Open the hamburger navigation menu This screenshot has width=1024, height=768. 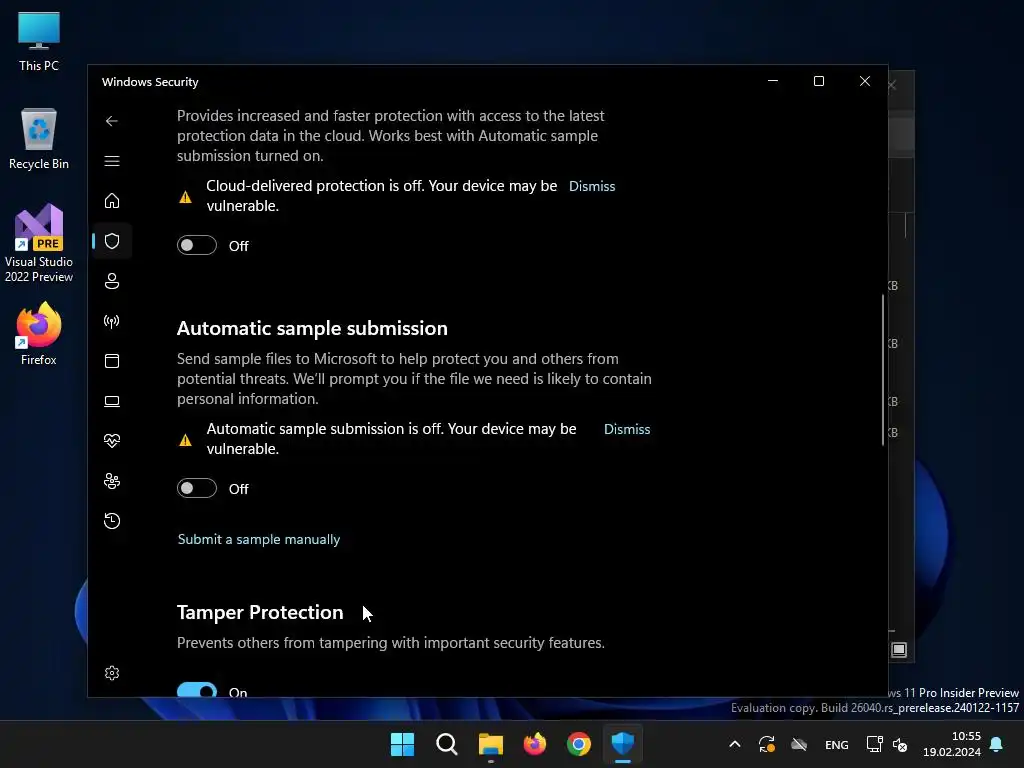[112, 161]
